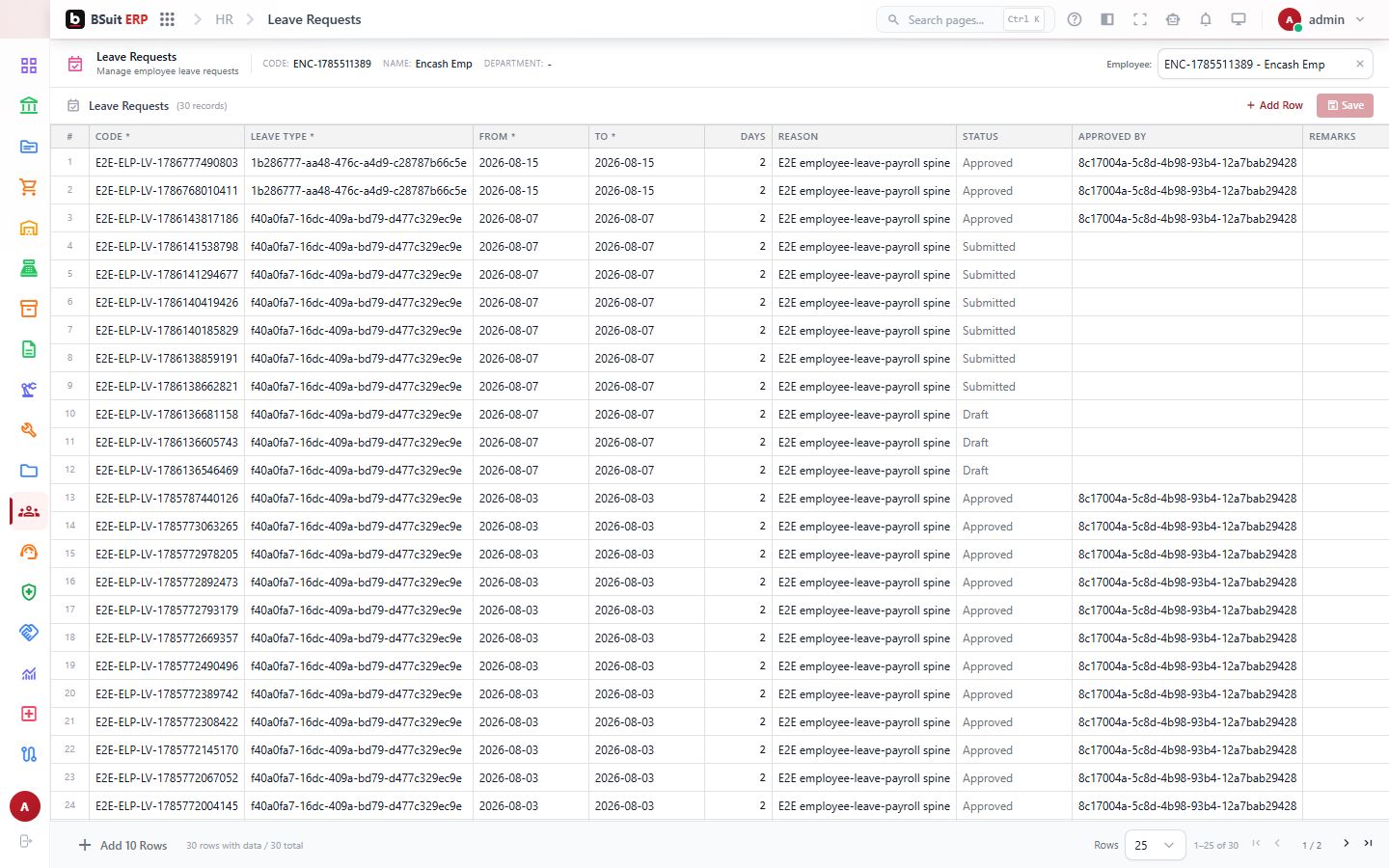Click the notifications bell icon
The image size is (1389, 868).
[1206, 19]
